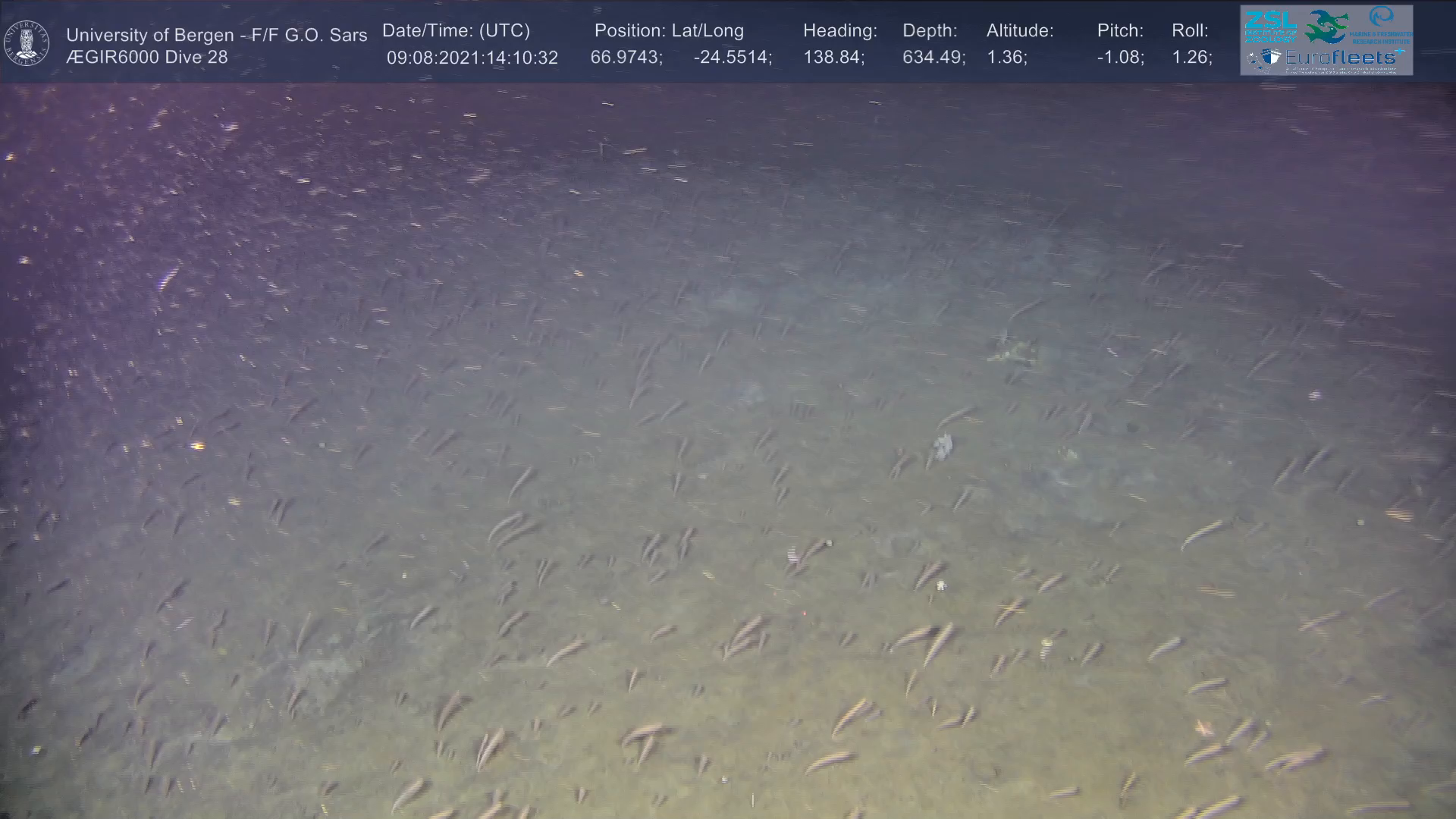Image resolution: width=1456 pixels, height=819 pixels.
Task: Click the University of Bergen - F/F G.O. Sars text
Action: [216, 35]
